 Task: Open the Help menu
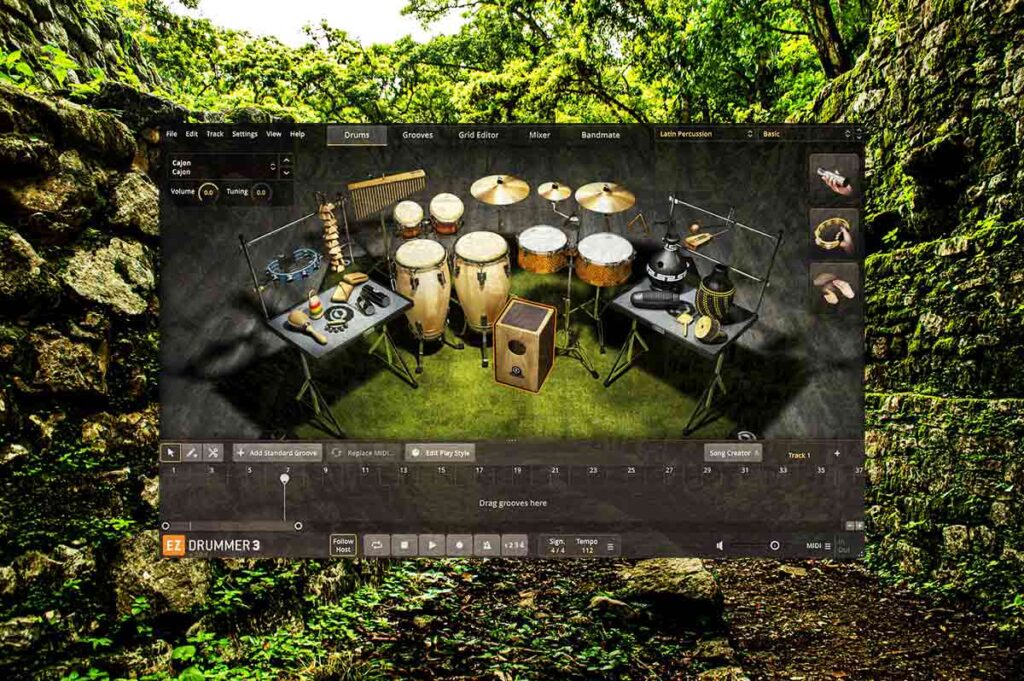tap(297, 134)
